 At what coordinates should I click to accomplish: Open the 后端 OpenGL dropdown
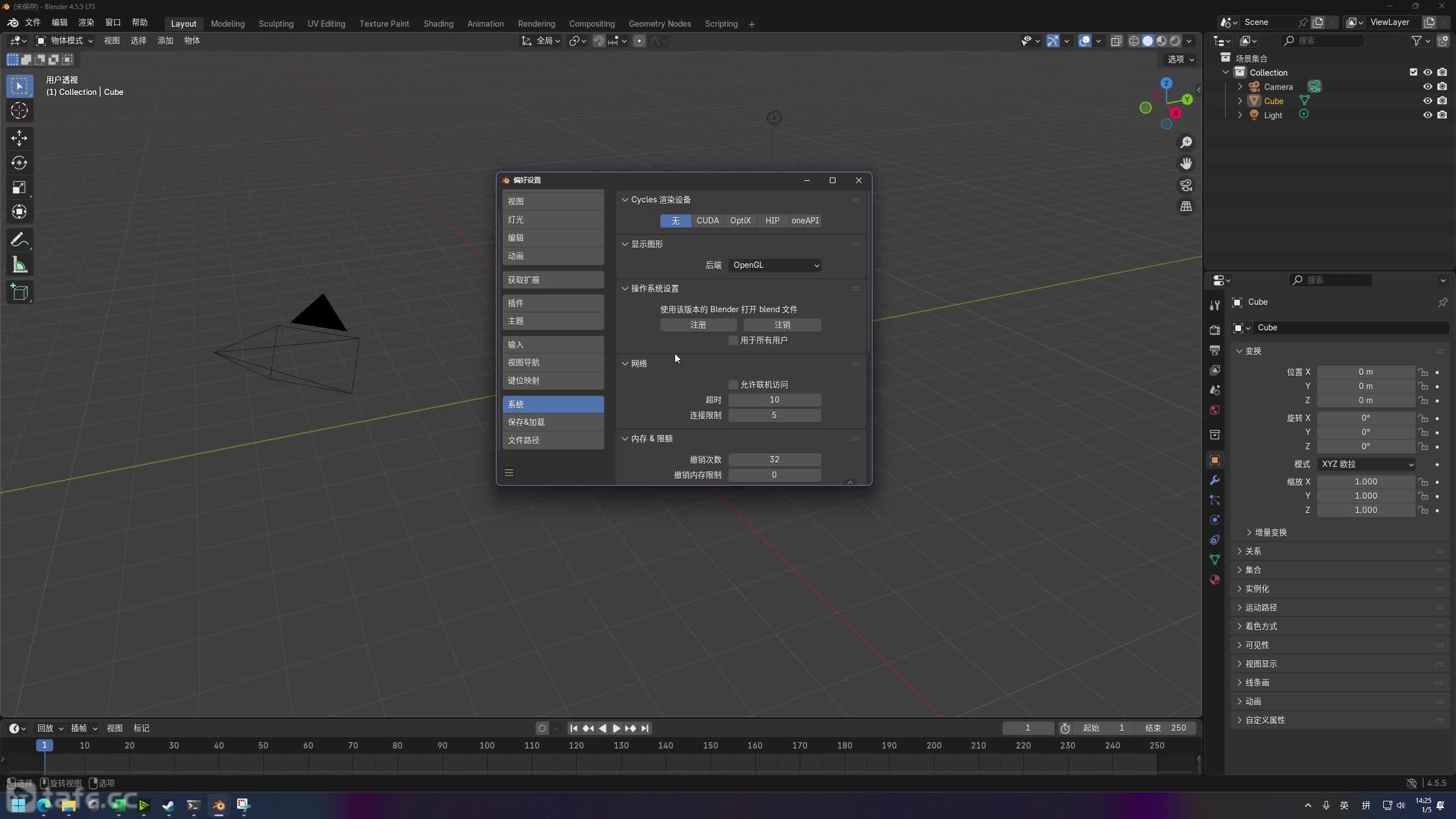[x=774, y=265]
